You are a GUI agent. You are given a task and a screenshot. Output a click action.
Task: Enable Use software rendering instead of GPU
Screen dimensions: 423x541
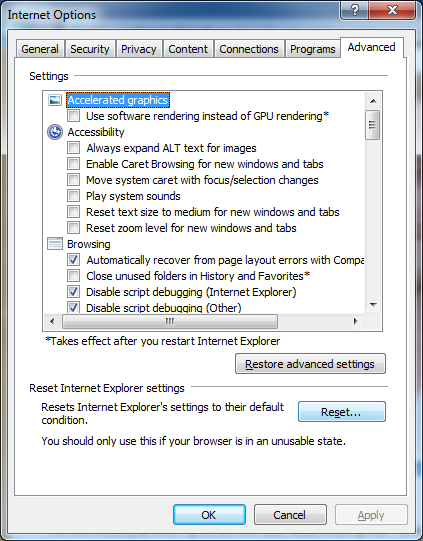[73, 116]
